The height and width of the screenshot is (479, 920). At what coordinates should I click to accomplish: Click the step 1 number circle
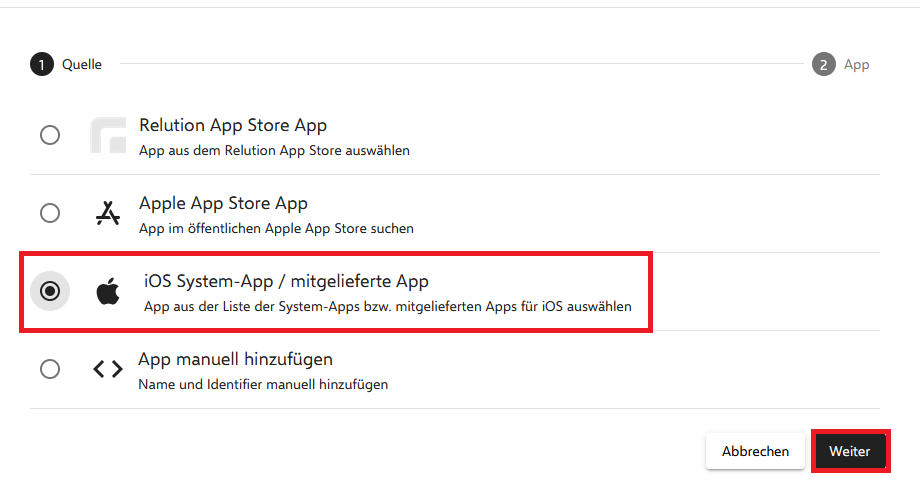click(x=41, y=65)
